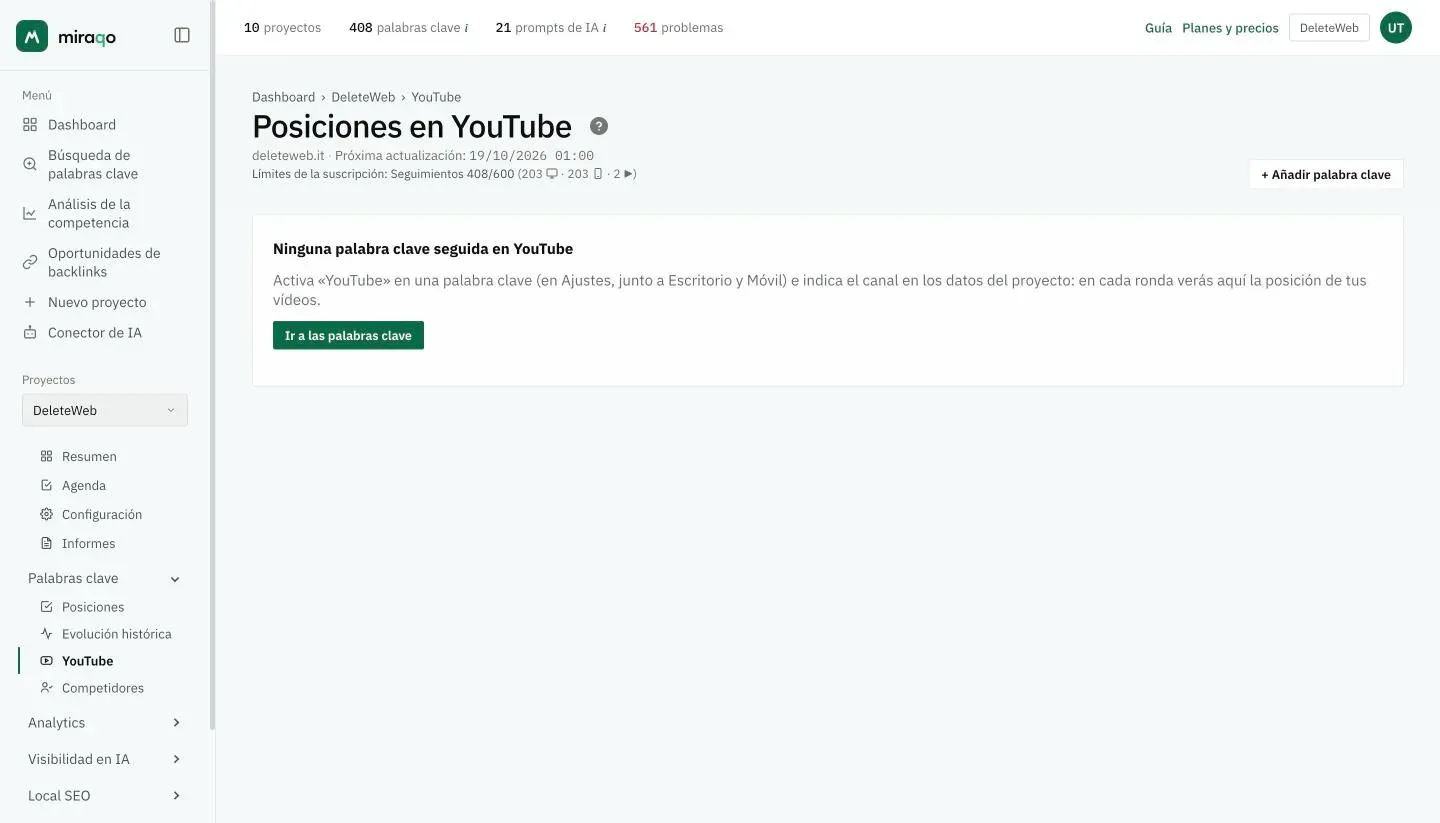The image size is (1440, 823).
Task: Click the Búsqueda de palabras clave magnifier icon
Action: coord(30,164)
